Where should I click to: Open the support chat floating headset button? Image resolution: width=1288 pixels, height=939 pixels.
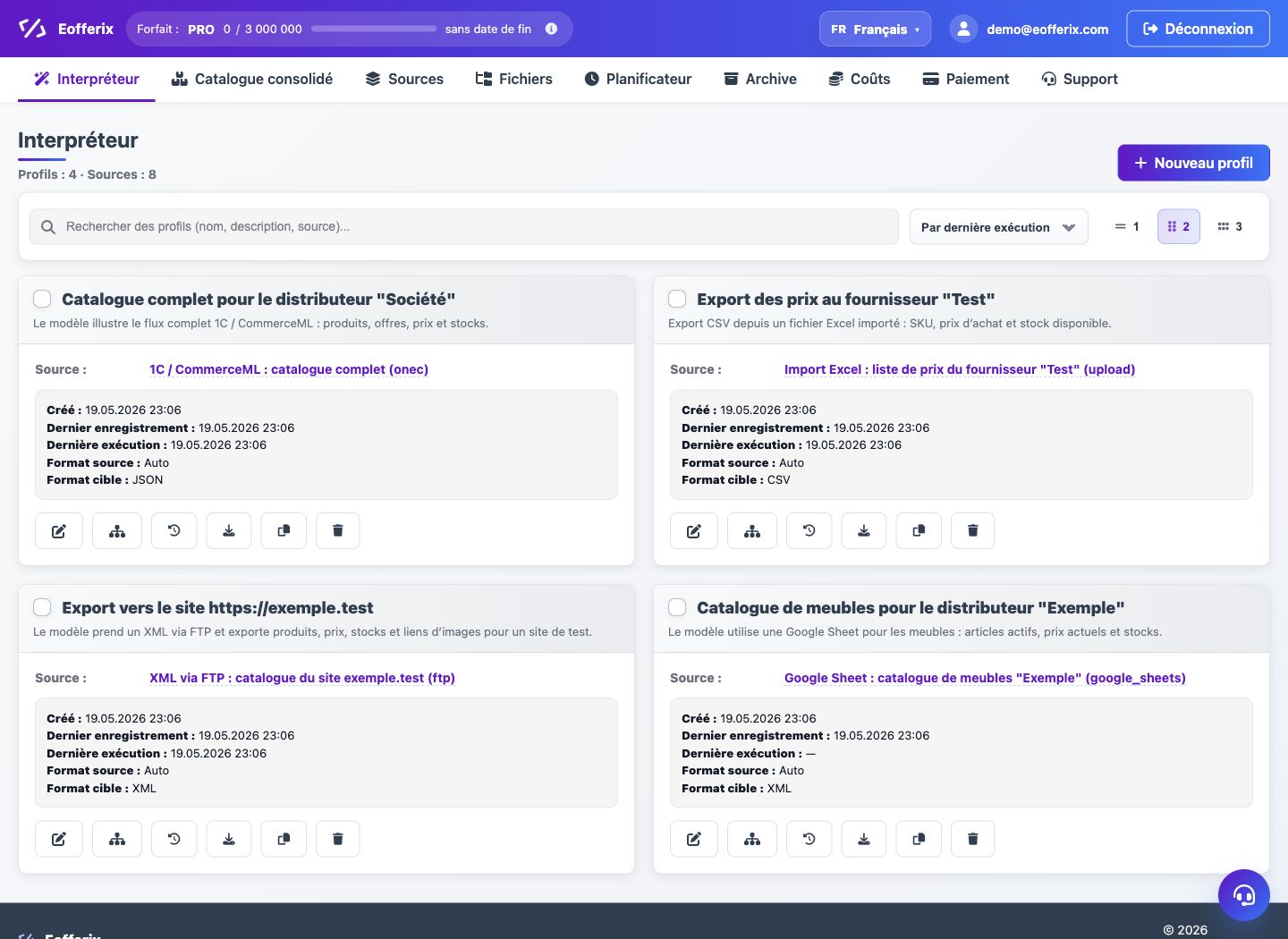click(x=1244, y=895)
